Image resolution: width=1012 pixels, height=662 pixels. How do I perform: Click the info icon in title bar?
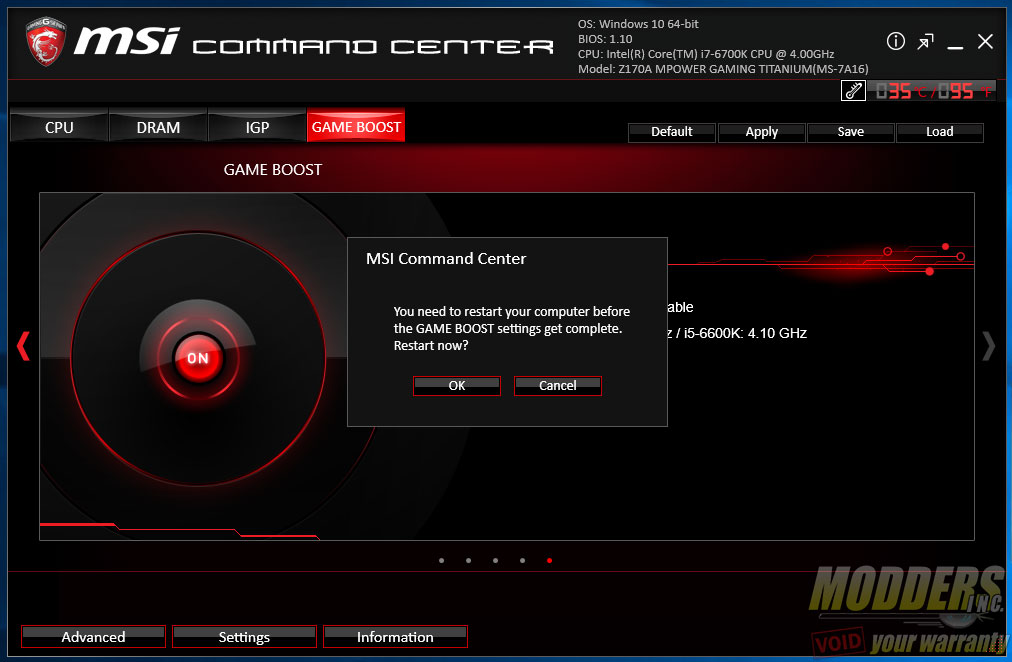tap(896, 41)
